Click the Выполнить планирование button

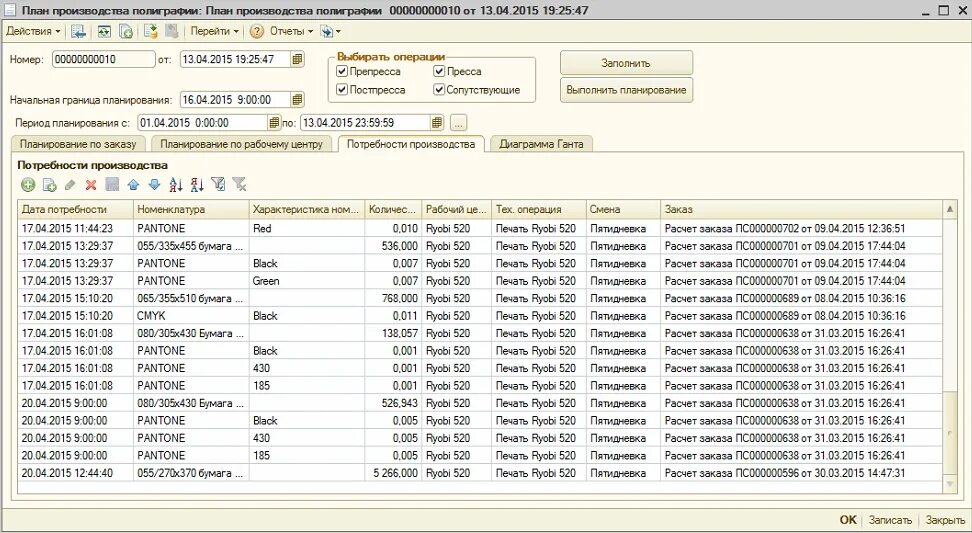(x=626, y=90)
